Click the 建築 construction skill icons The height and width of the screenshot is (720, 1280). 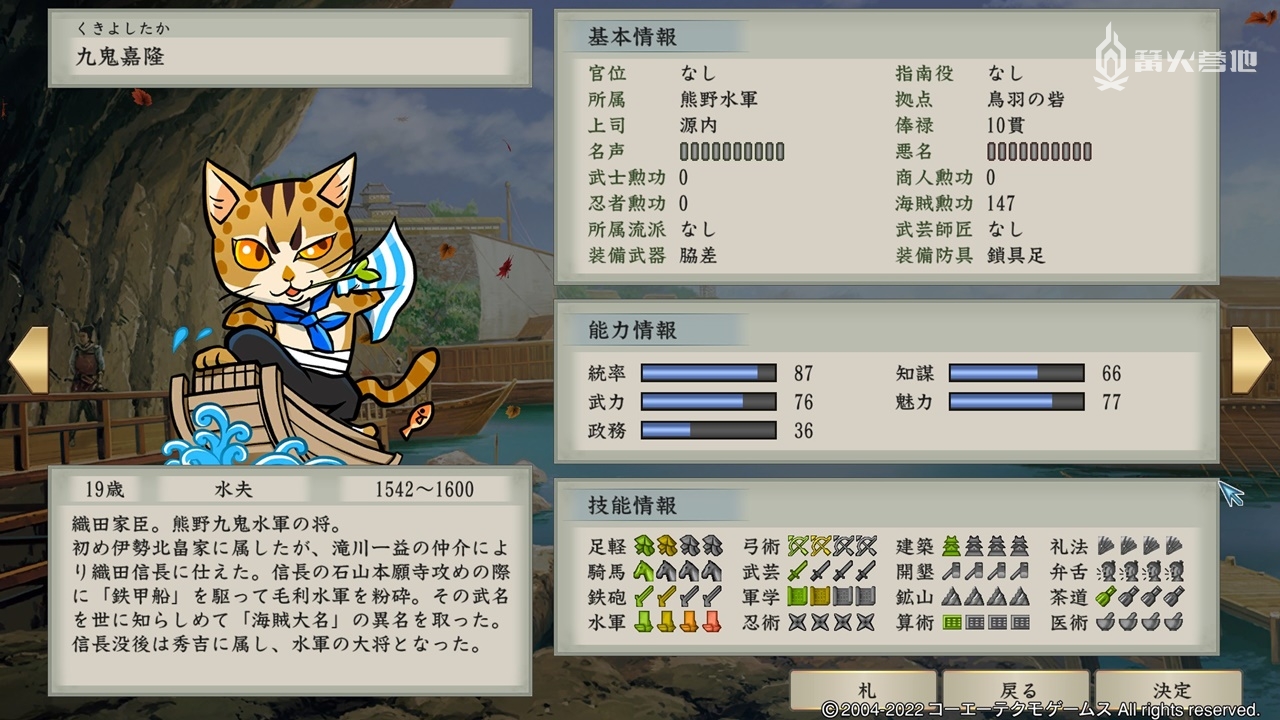[985, 546]
